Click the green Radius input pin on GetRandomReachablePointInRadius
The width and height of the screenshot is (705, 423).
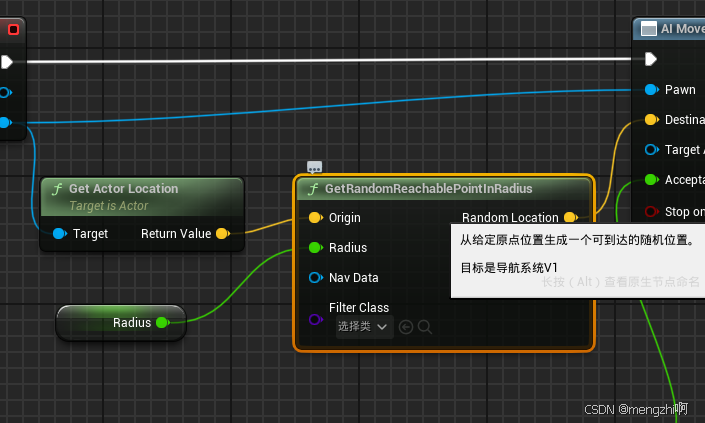point(316,247)
